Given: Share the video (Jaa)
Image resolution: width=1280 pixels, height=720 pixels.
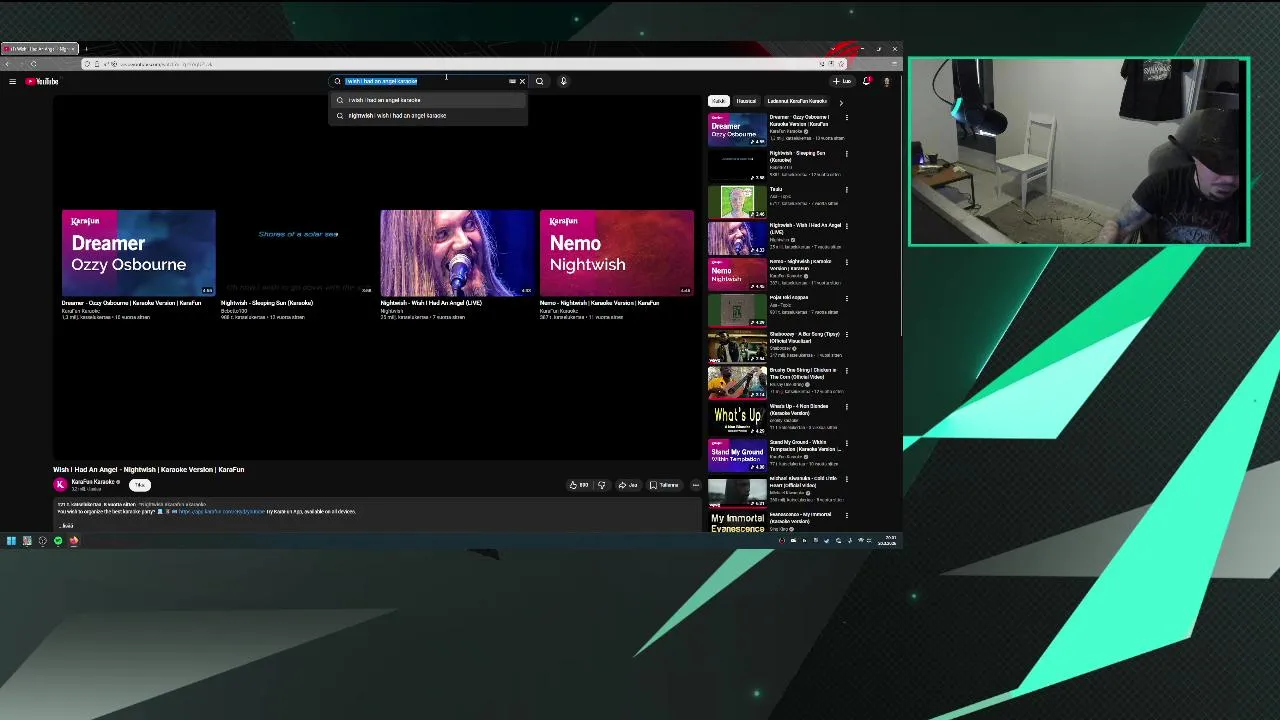Looking at the screenshot, I should [x=627, y=485].
